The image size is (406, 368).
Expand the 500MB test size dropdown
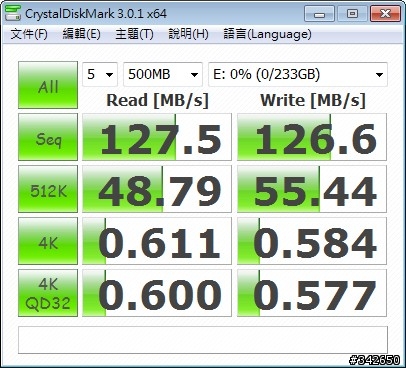(x=163, y=74)
